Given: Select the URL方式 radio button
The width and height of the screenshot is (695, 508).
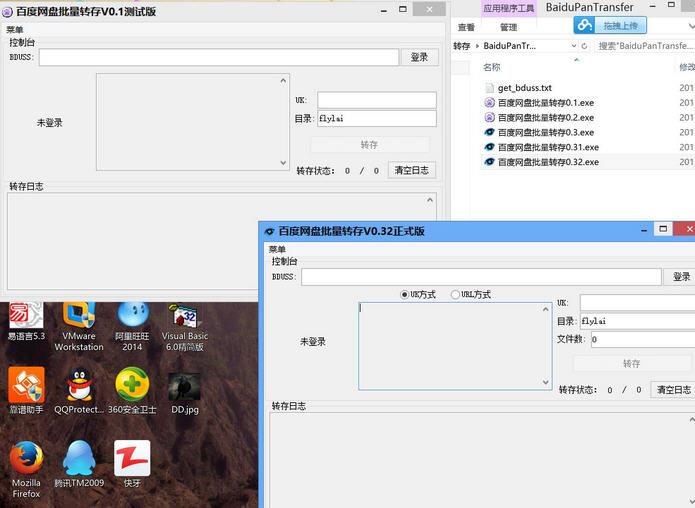Looking at the screenshot, I should click(455, 294).
